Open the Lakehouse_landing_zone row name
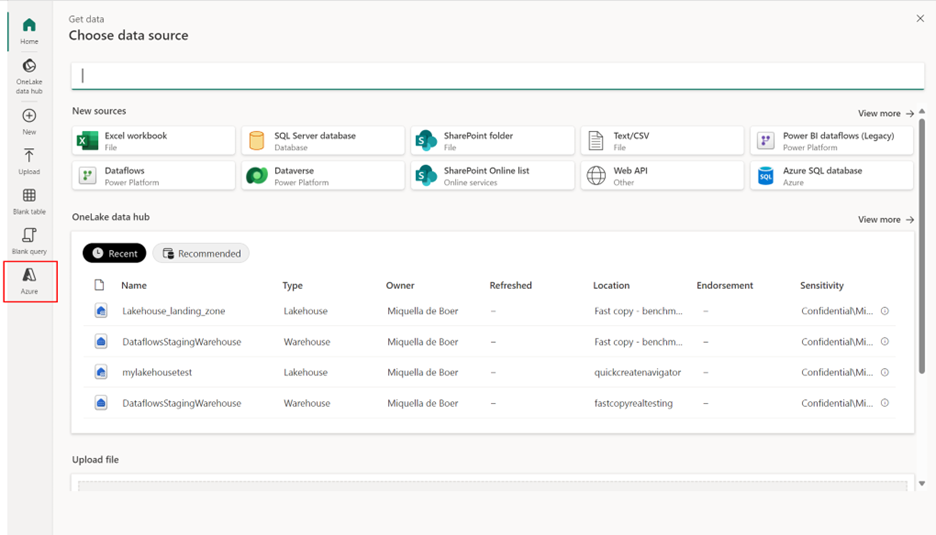Screen dimensions: 936x535 coord(174,311)
